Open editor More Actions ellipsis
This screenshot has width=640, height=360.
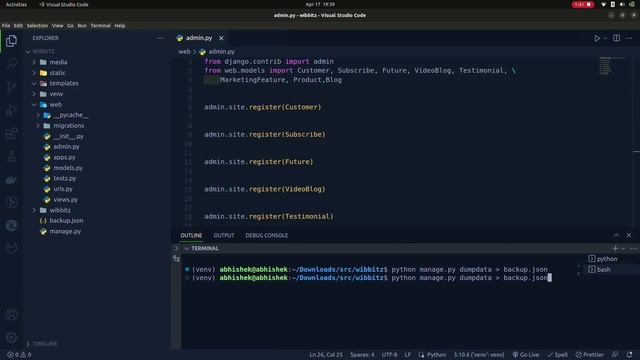(629, 38)
